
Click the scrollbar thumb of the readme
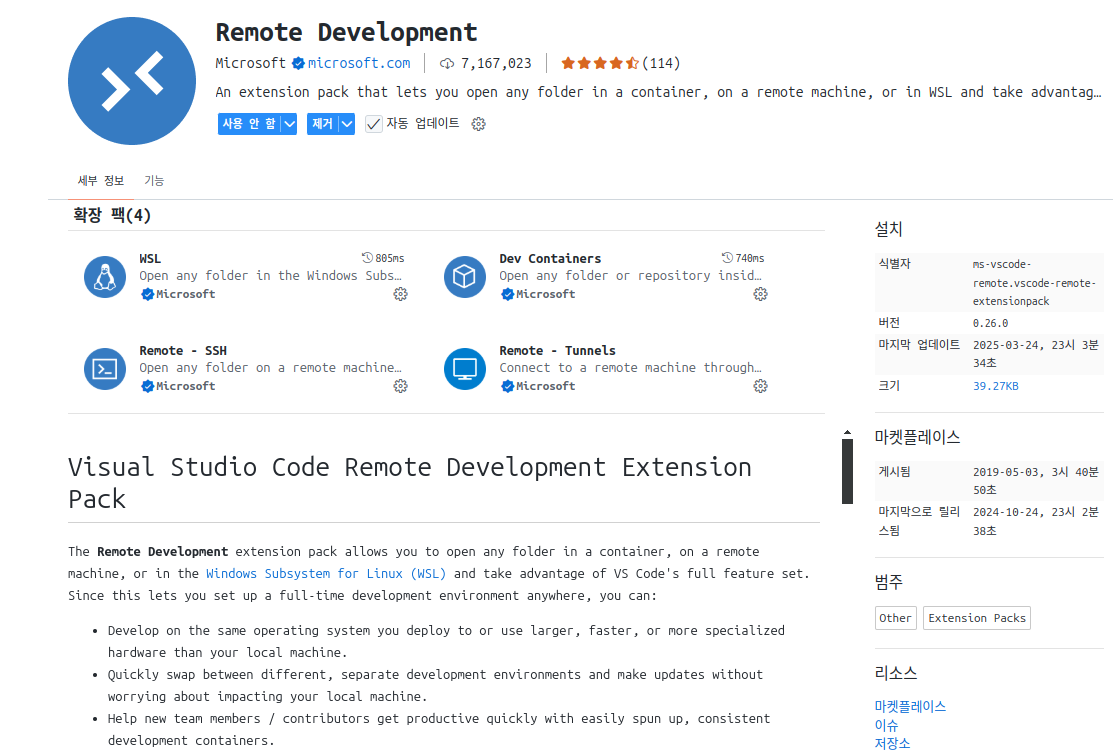tap(847, 472)
